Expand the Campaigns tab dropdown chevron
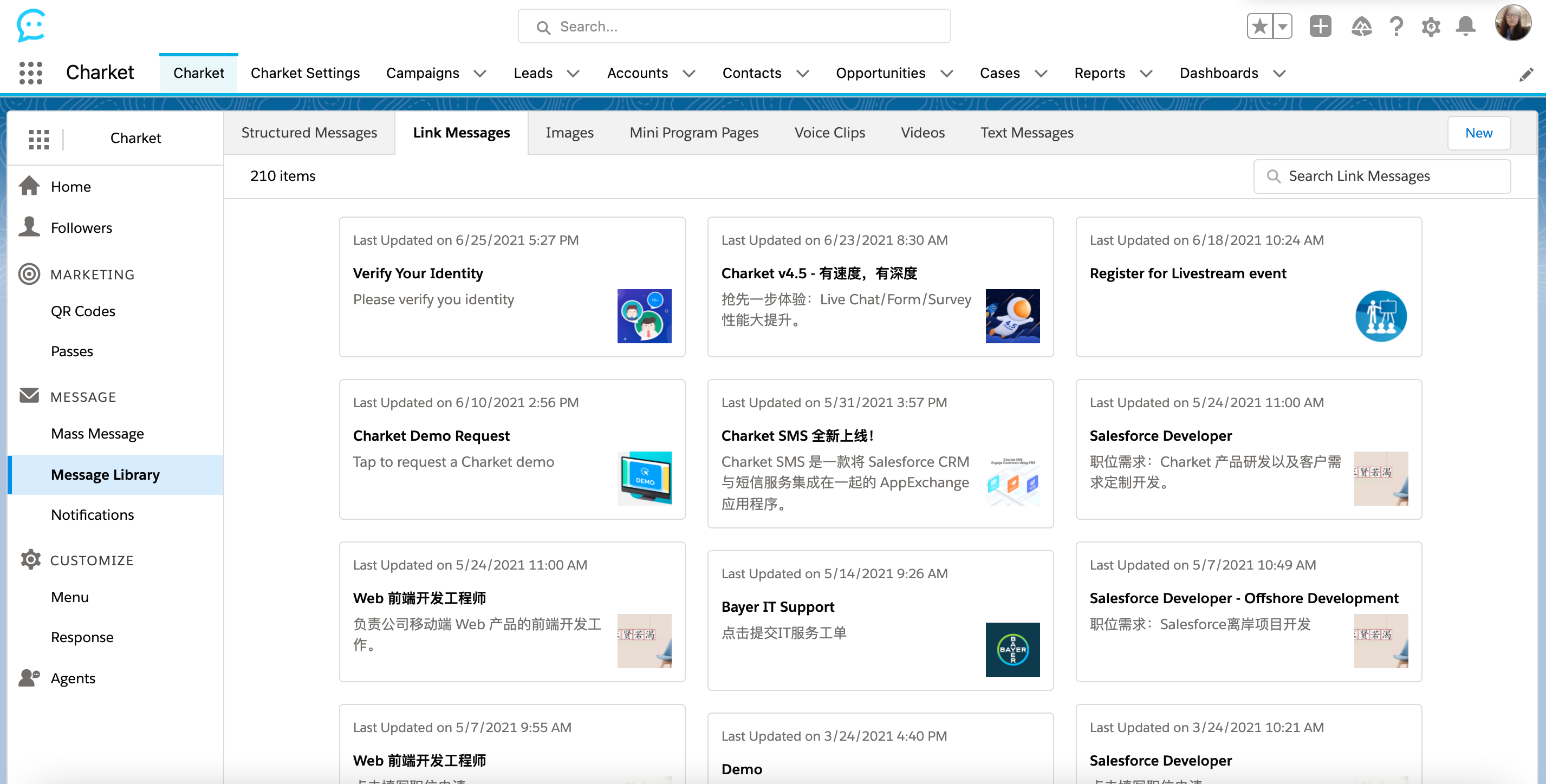Viewport: 1546px width, 784px height. pyautogui.click(x=479, y=73)
